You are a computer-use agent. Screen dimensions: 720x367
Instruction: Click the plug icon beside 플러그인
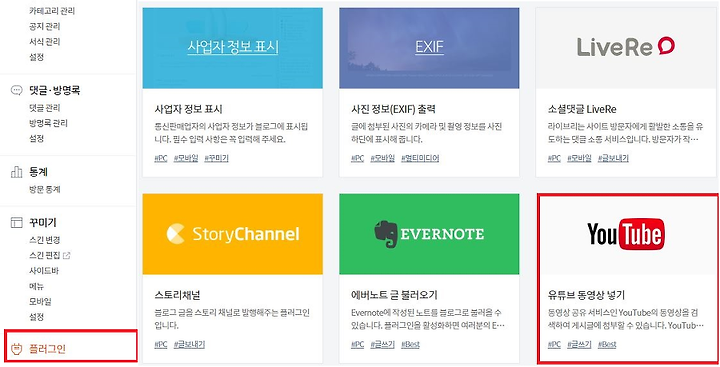click(x=16, y=350)
